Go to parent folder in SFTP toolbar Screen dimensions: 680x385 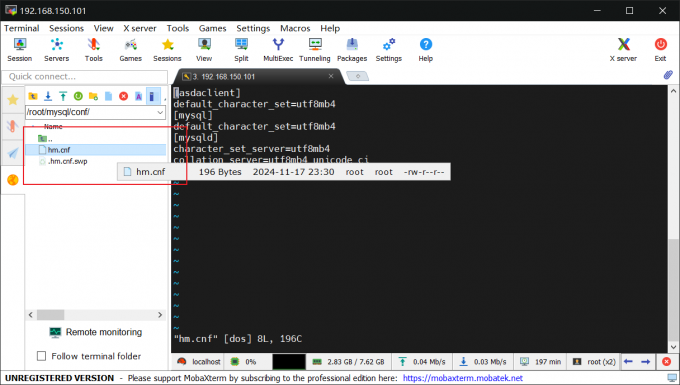[x=33, y=96]
